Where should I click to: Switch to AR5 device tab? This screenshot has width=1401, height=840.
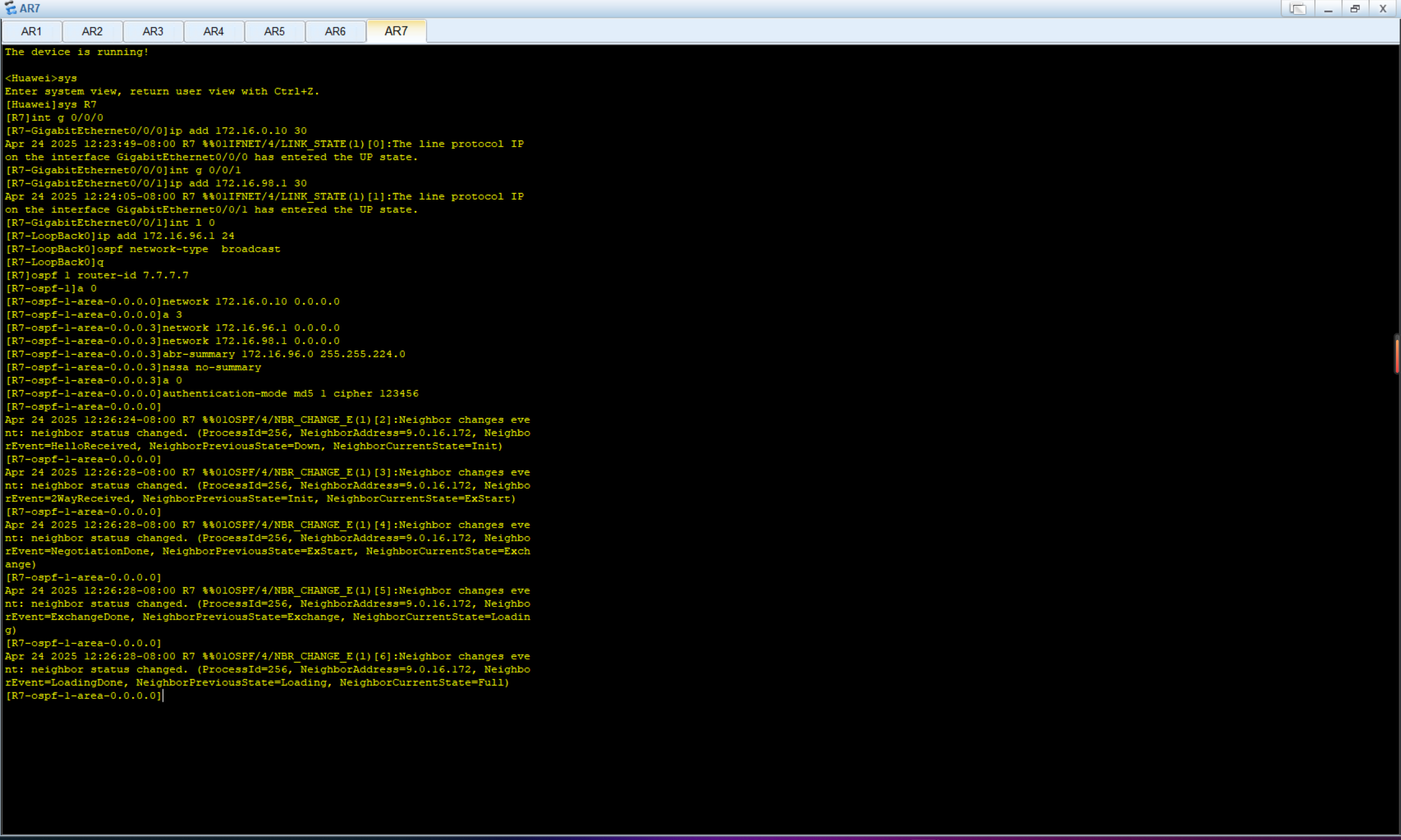click(275, 32)
